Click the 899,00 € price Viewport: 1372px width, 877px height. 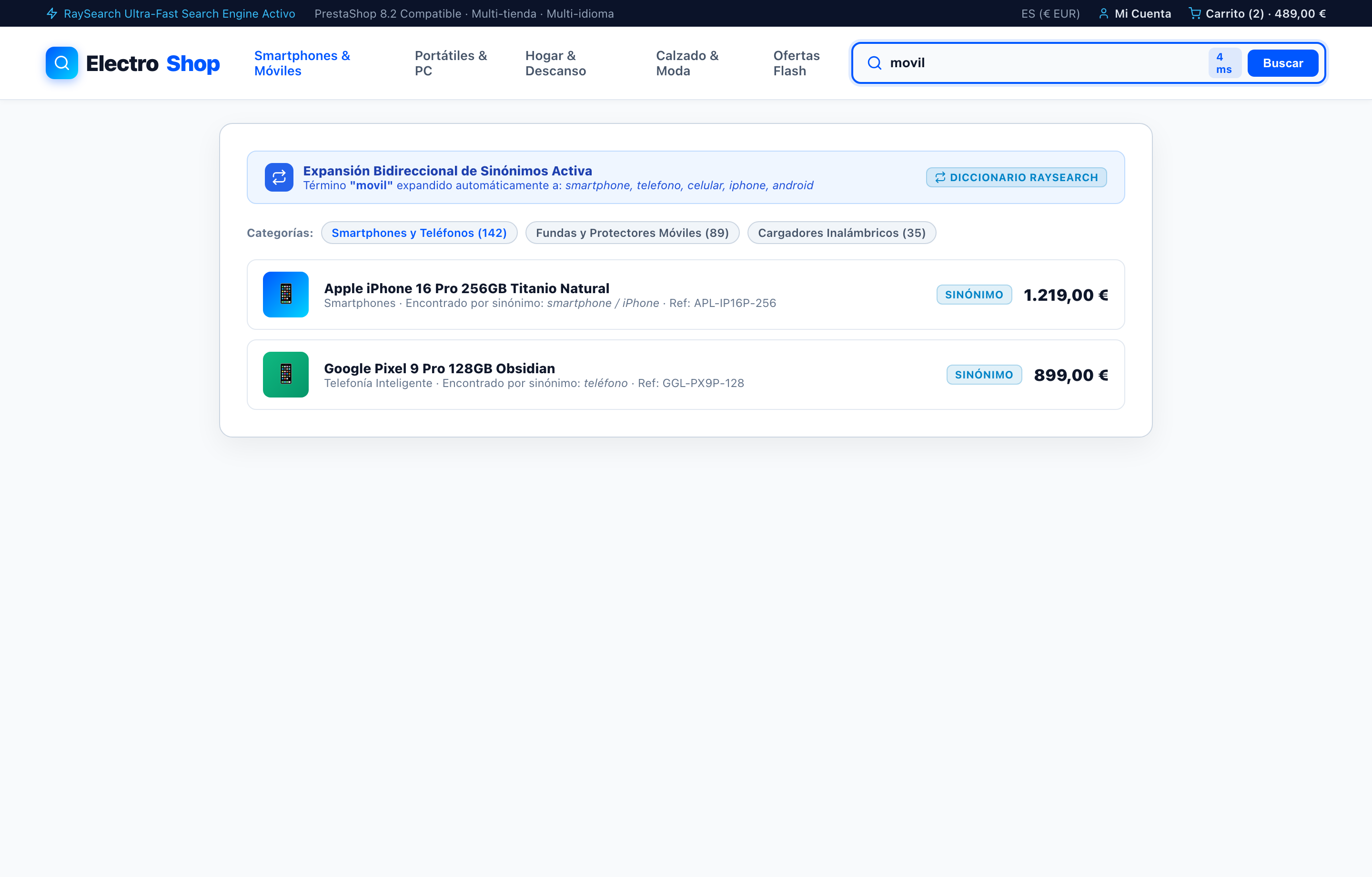[x=1070, y=375]
